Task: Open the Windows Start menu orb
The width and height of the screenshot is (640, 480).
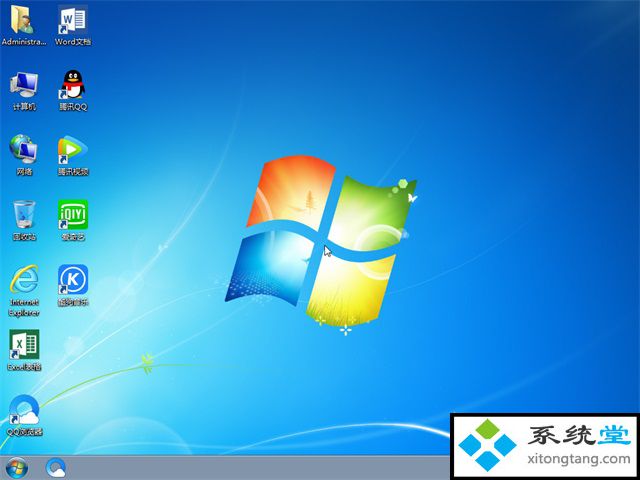Action: [x=17, y=468]
